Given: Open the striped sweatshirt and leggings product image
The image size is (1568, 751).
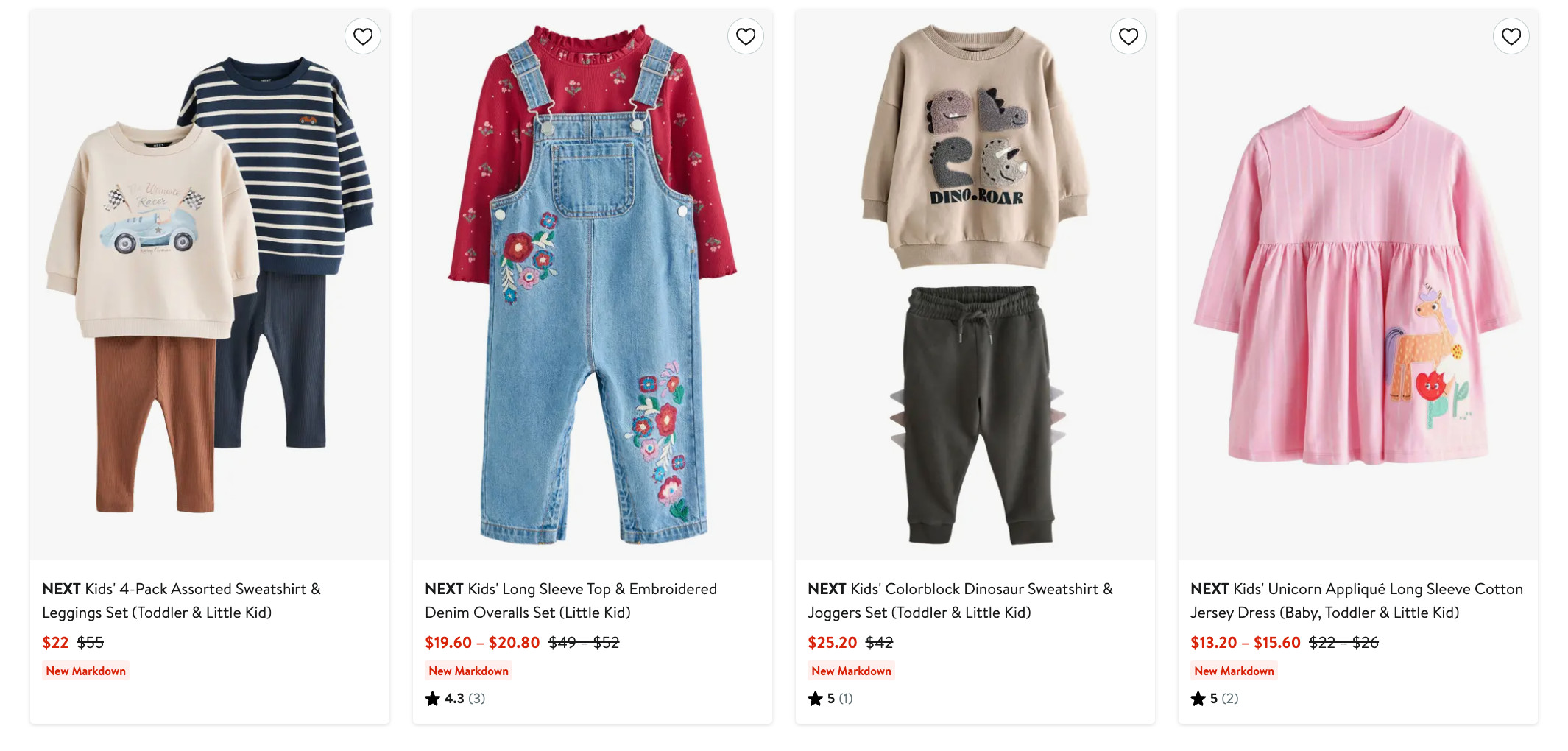Looking at the screenshot, I should click(x=210, y=287).
